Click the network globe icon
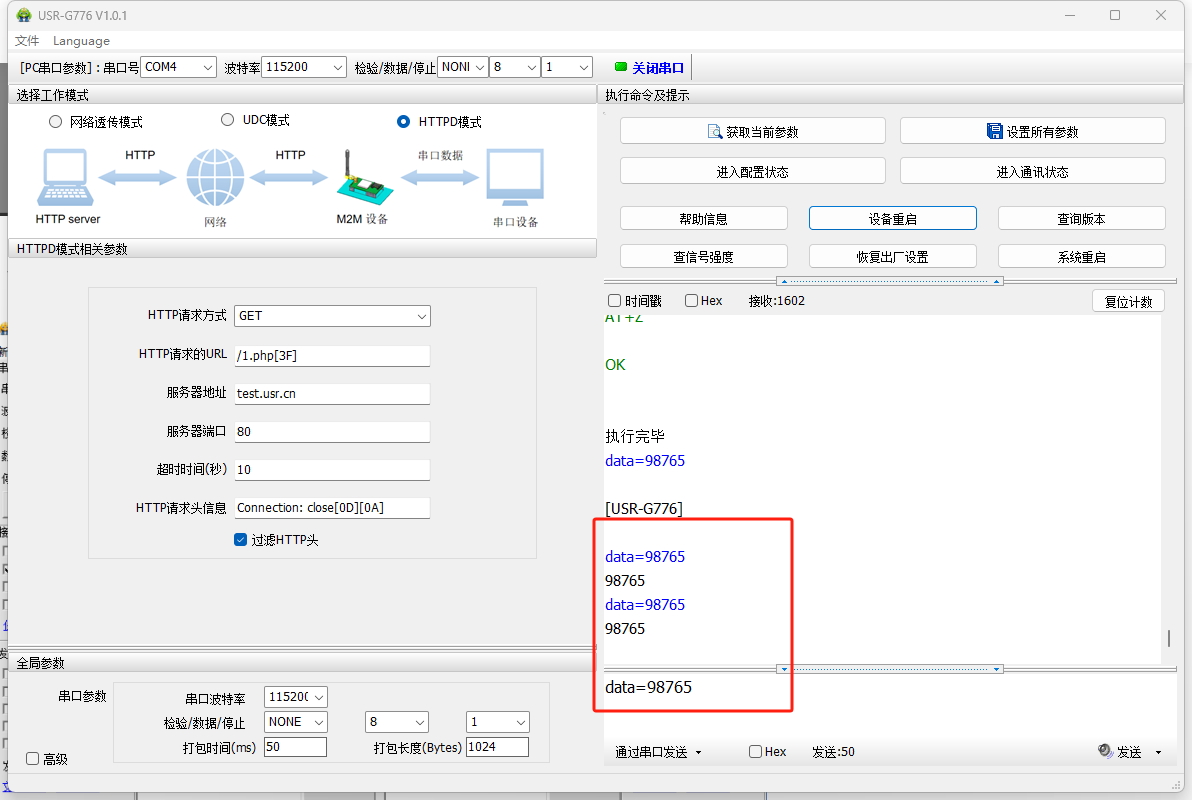Screen dimensions: 1192x800 [x=215, y=178]
